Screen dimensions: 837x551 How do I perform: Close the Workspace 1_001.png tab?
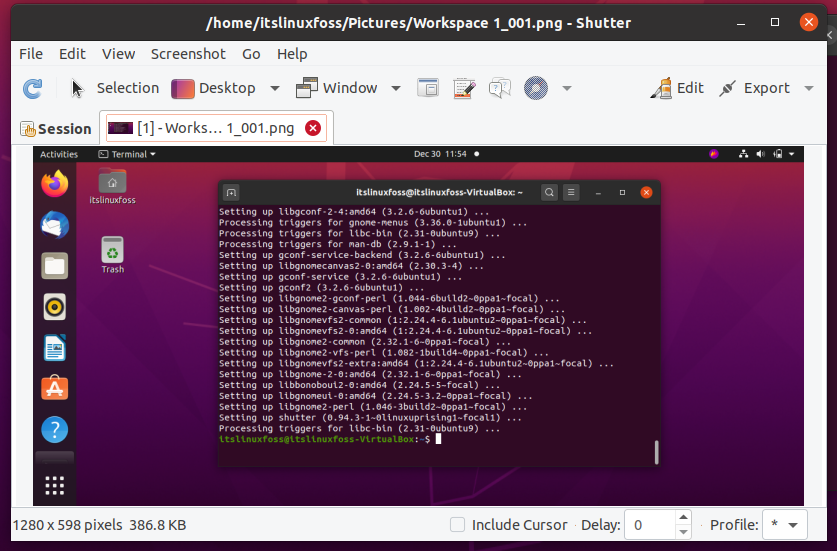[313, 128]
